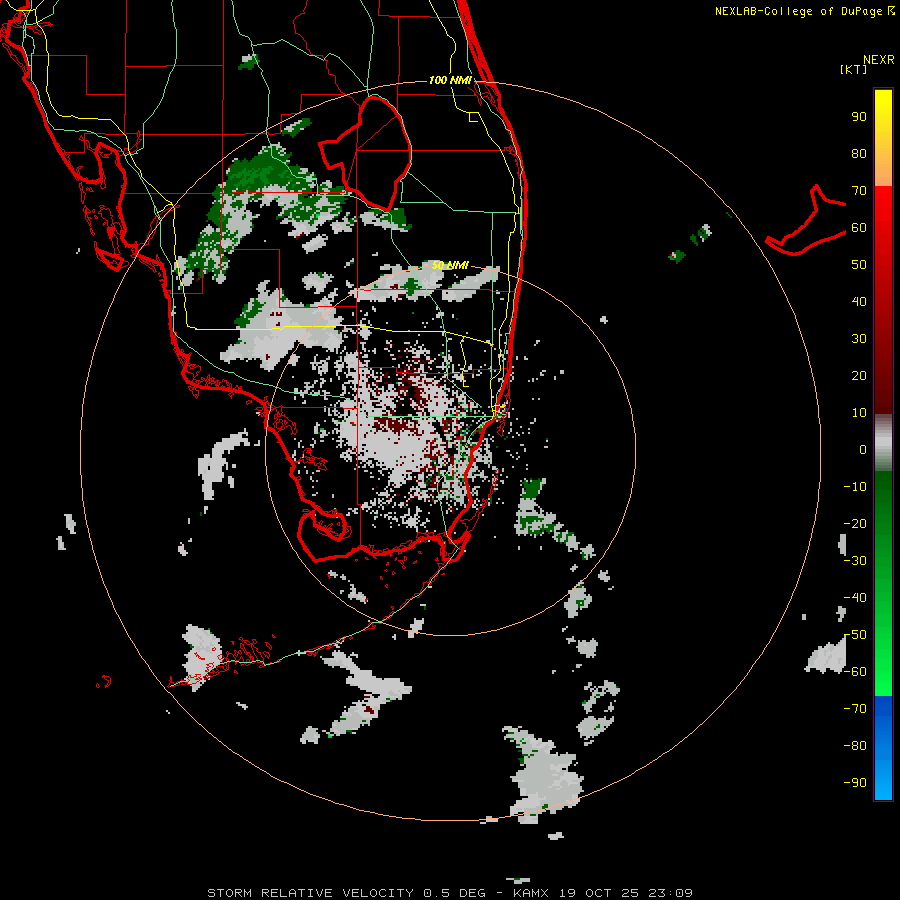The width and height of the screenshot is (900, 900).
Task: Click the -50 knot value on the color scale
Action: [855, 635]
